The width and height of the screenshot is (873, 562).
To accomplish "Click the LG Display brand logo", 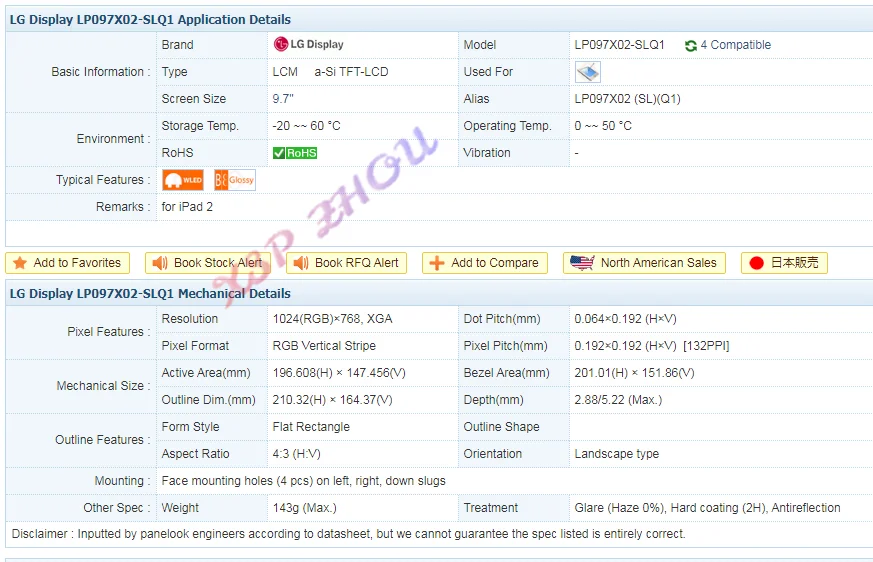I will point(308,44).
